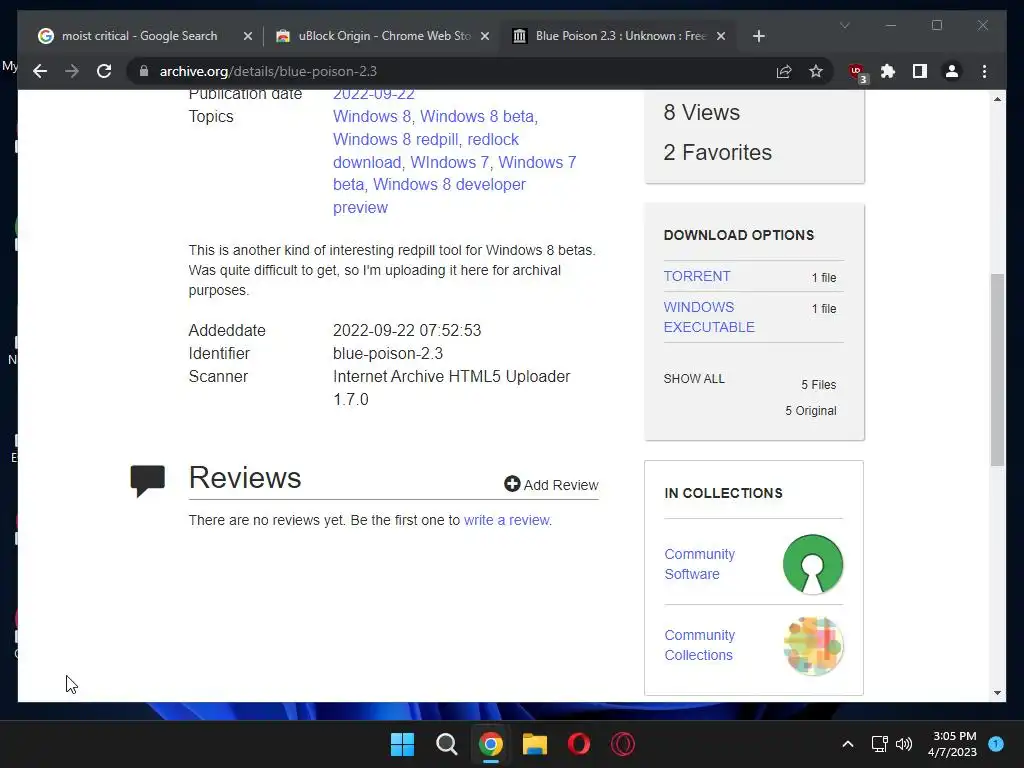This screenshot has width=1024, height=768.
Task: Open the uBlock Origin extension icon
Action: pos(857,72)
